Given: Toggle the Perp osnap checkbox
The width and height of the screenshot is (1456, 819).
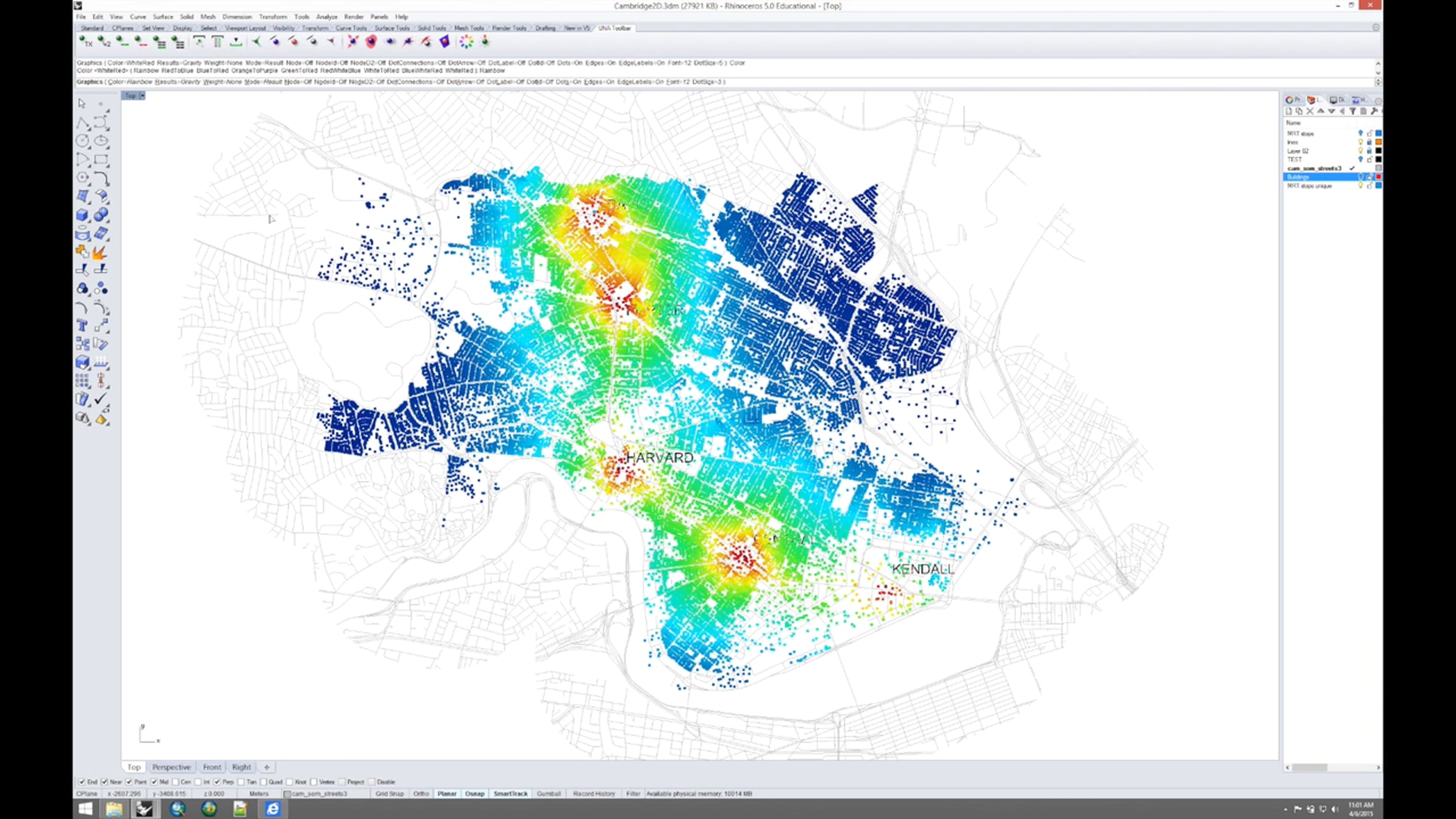Looking at the screenshot, I should click(x=217, y=782).
